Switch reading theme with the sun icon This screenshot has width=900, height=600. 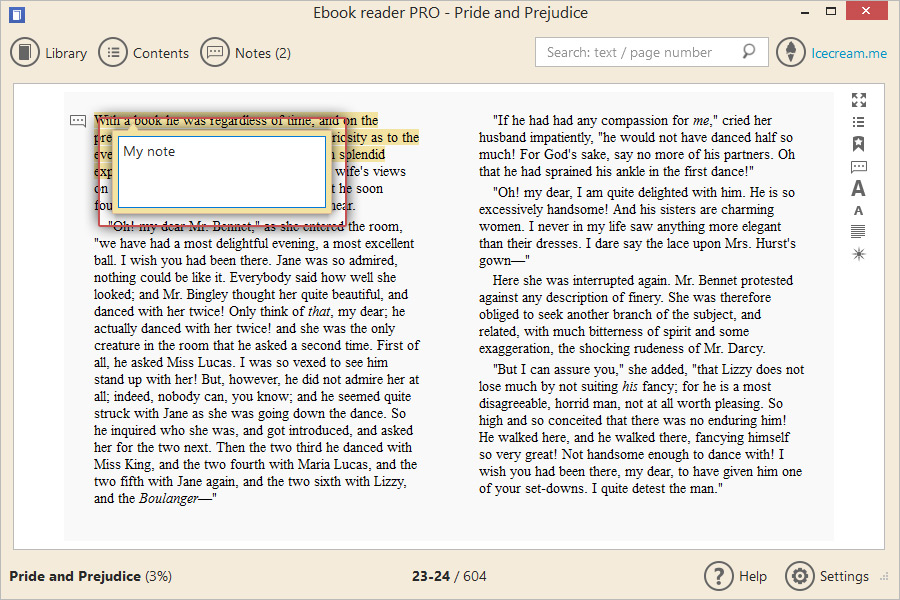click(x=859, y=254)
